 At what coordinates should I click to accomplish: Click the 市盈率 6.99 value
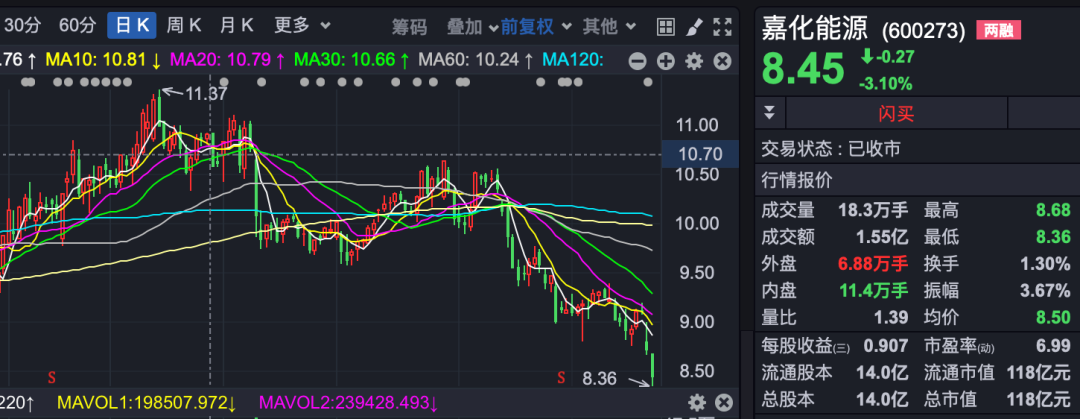point(1053,345)
